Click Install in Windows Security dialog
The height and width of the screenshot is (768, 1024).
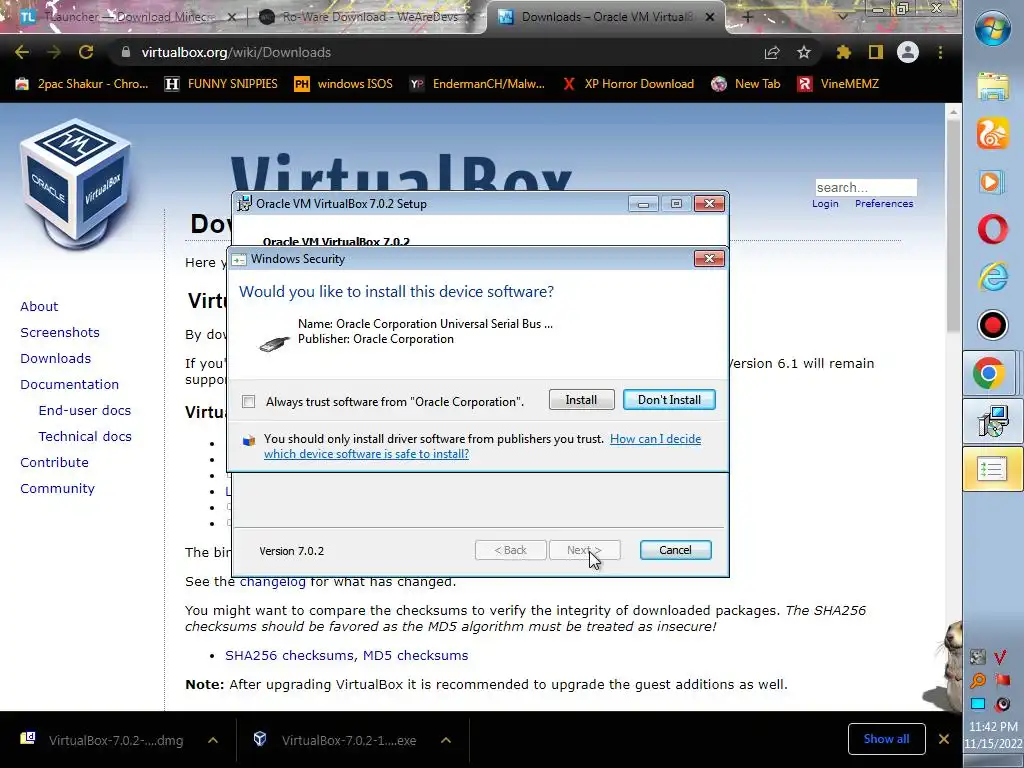(581, 400)
